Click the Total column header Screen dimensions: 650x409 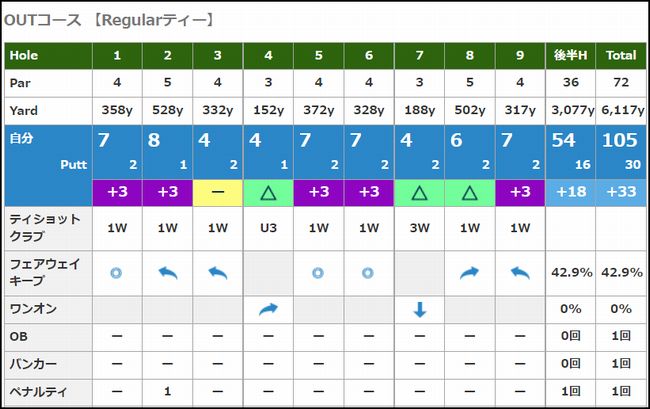coord(621,56)
